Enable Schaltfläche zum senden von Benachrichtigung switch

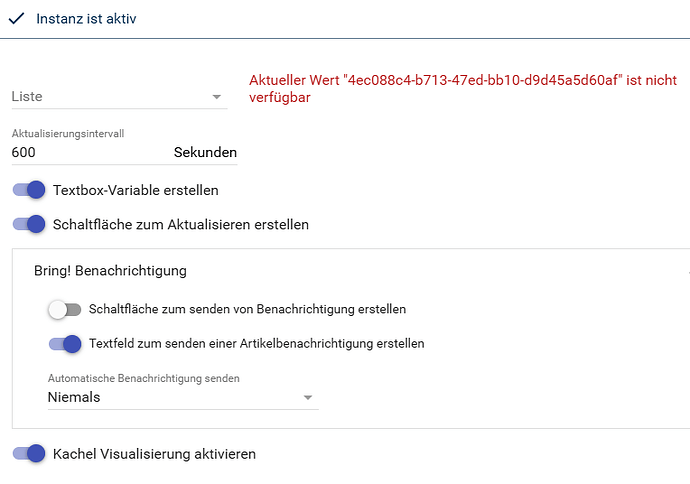(65, 309)
